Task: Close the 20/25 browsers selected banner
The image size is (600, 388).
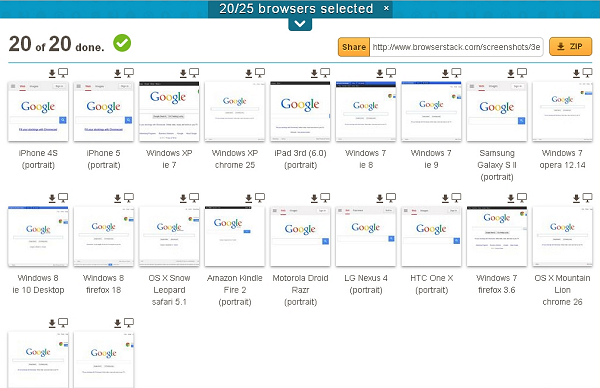Action: (x=386, y=8)
